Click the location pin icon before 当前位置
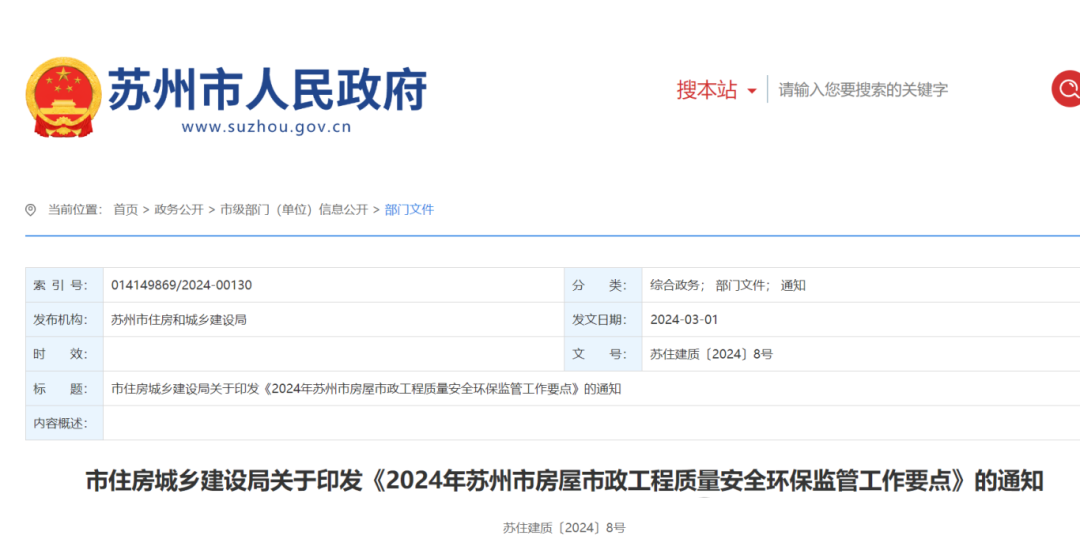Image resolution: width=1080 pixels, height=558 pixels. [31, 209]
